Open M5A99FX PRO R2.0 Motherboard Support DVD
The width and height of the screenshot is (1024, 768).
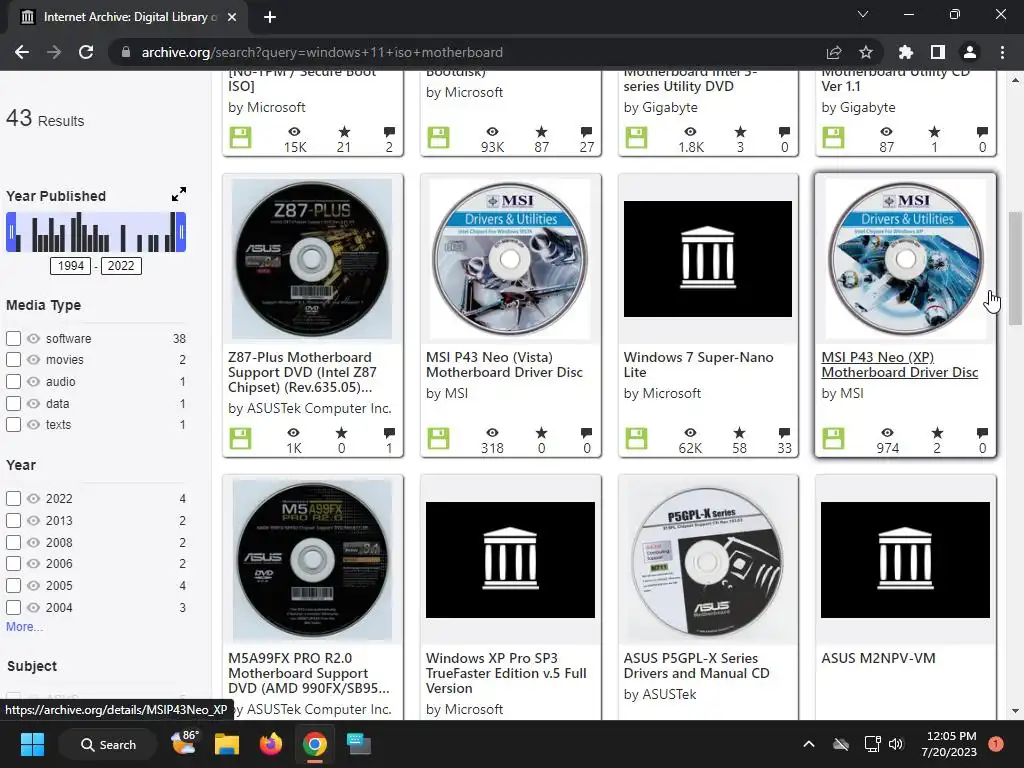pos(309,673)
